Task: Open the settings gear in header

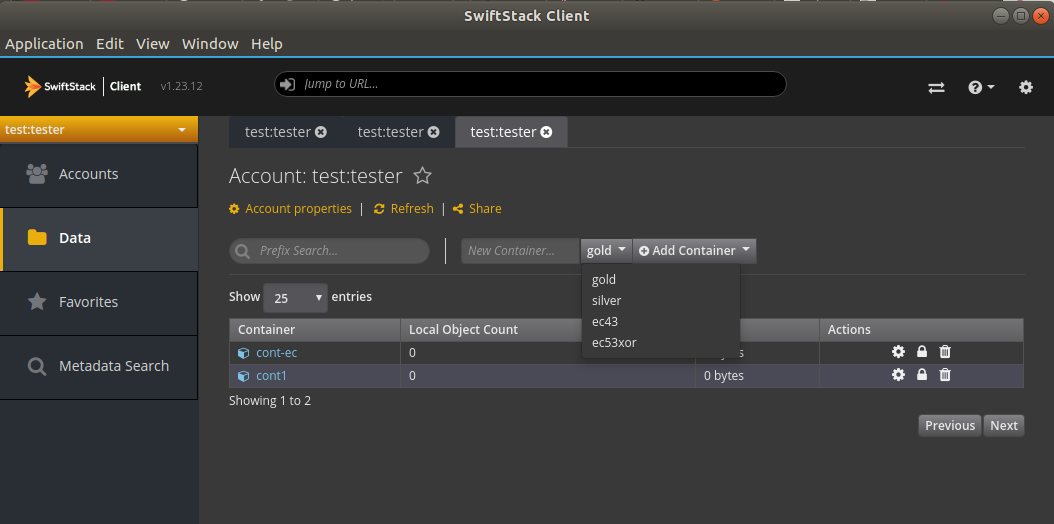Action: (x=1026, y=87)
